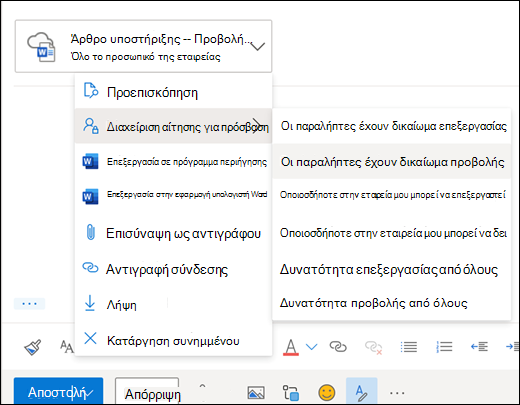Click the font size AA icon

(x=67, y=347)
